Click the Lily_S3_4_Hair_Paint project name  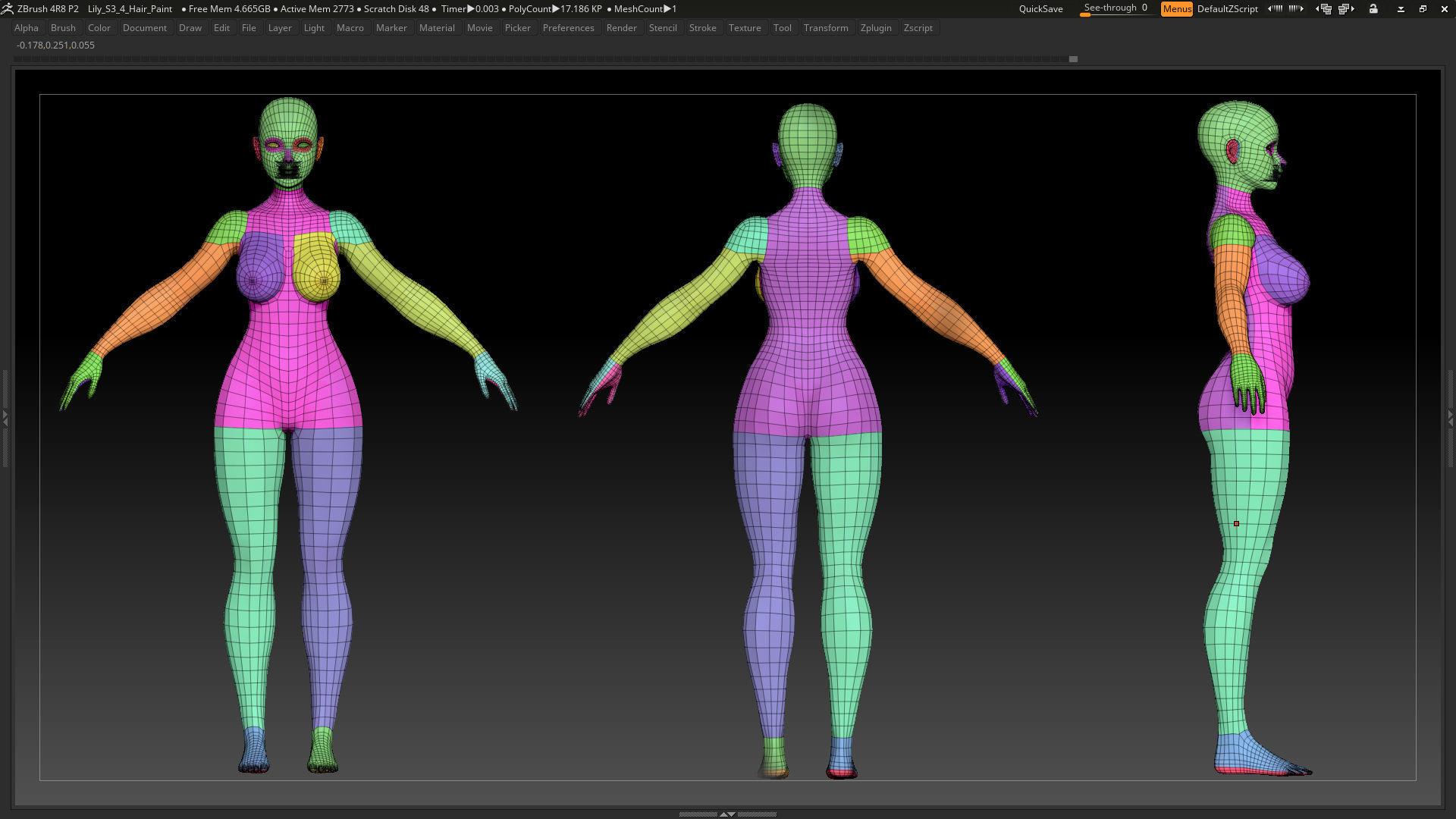click(x=130, y=9)
